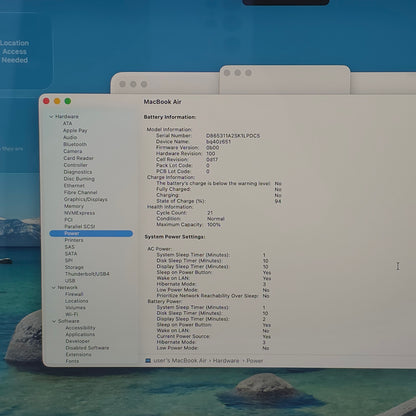Select the highlighted Power entry
Image resolution: width=416 pixels, height=416 pixels.
(91, 233)
